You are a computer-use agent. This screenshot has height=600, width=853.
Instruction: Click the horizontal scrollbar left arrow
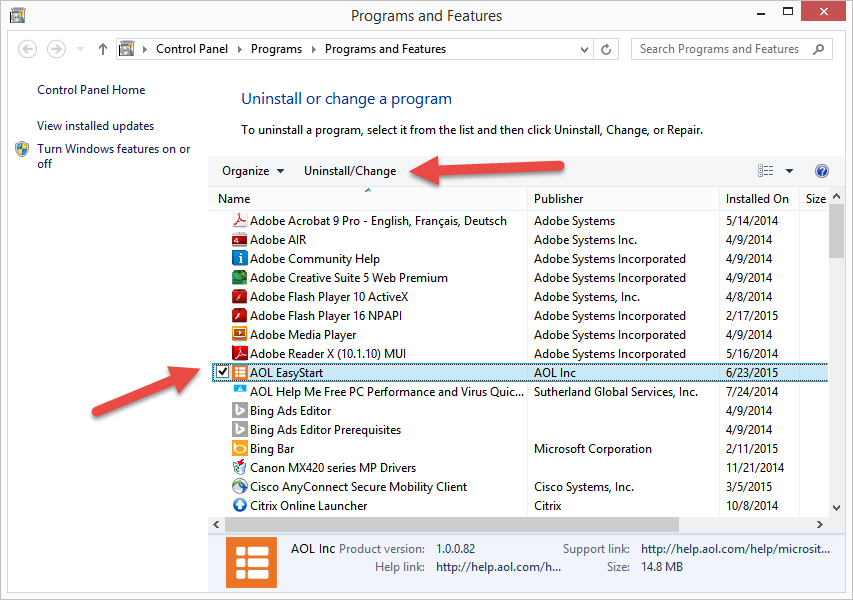click(x=217, y=524)
